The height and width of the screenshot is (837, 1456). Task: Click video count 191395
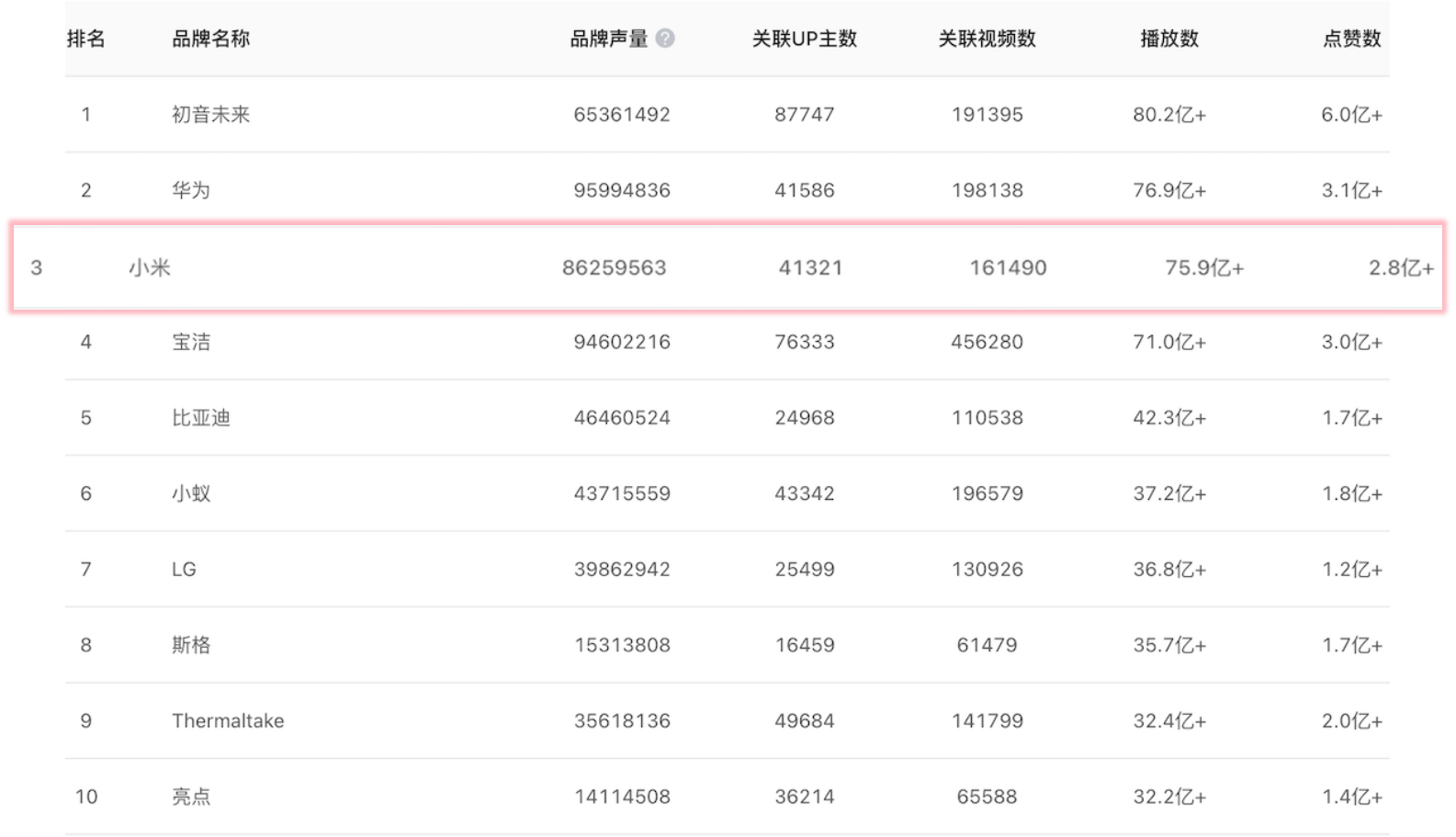pyautogui.click(x=988, y=115)
